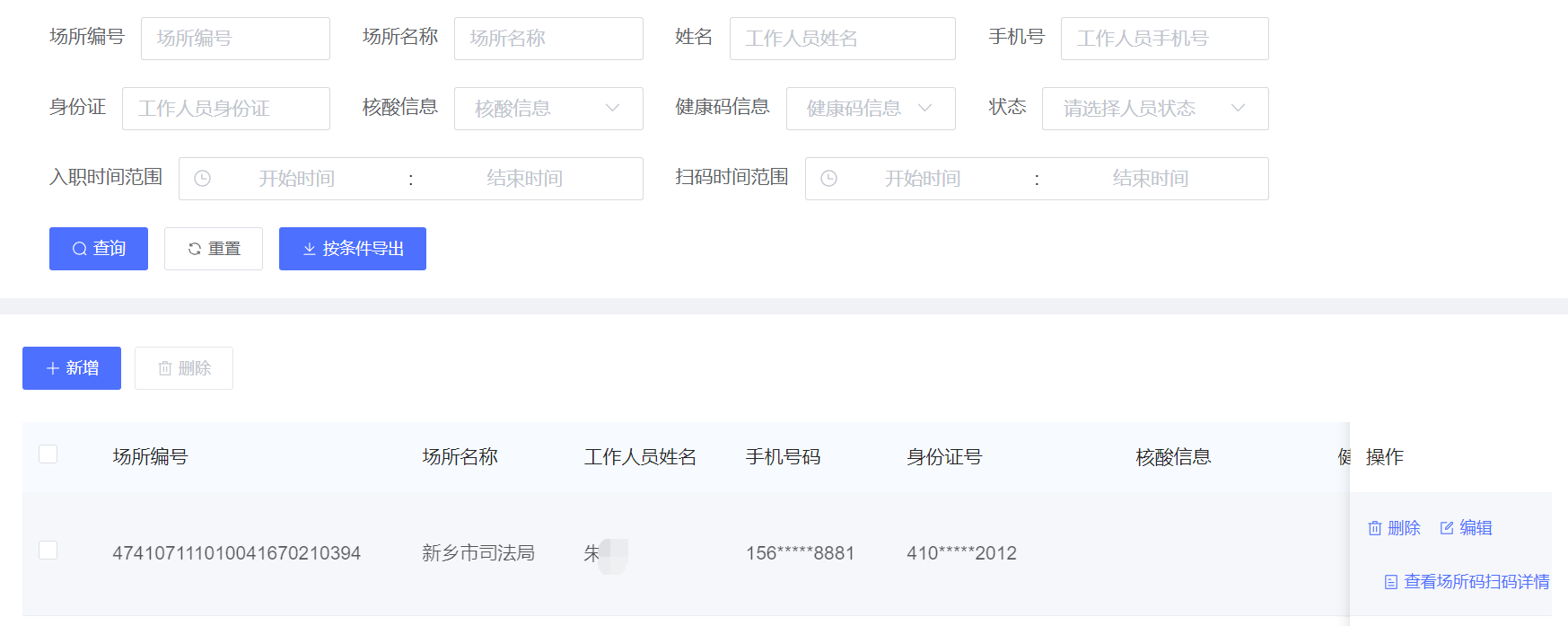Toggle the select-all checkbox in table header
The width and height of the screenshot is (1568, 626).
point(48,454)
